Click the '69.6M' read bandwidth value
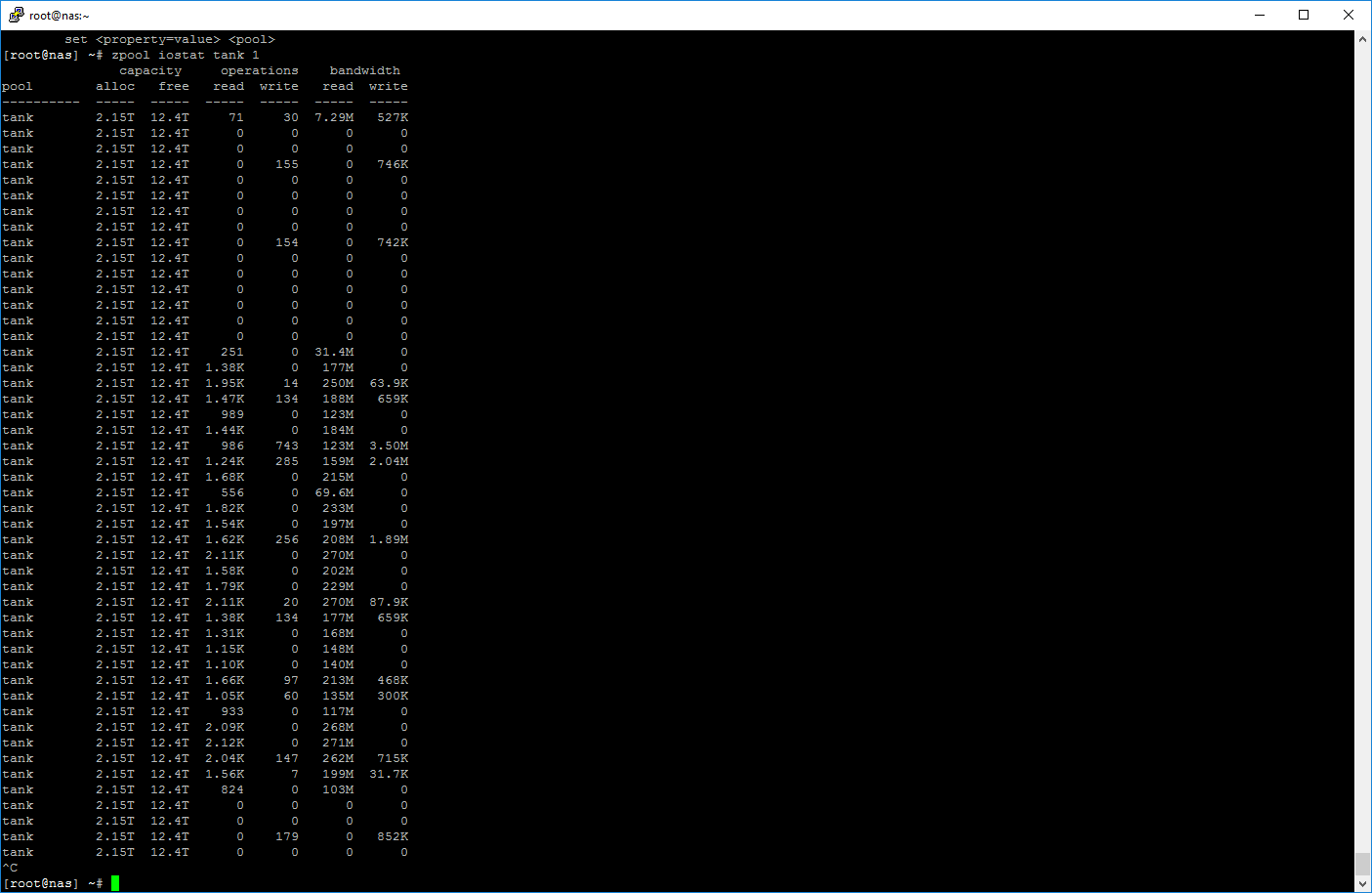1372x893 pixels. pyautogui.click(x=334, y=492)
